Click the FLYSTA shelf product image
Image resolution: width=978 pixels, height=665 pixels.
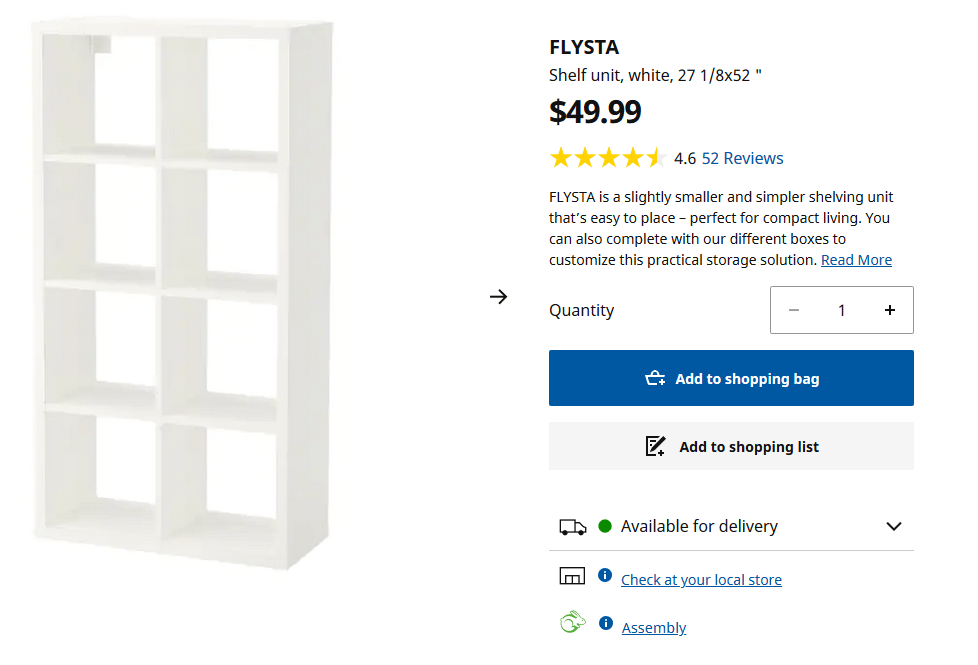click(x=186, y=295)
